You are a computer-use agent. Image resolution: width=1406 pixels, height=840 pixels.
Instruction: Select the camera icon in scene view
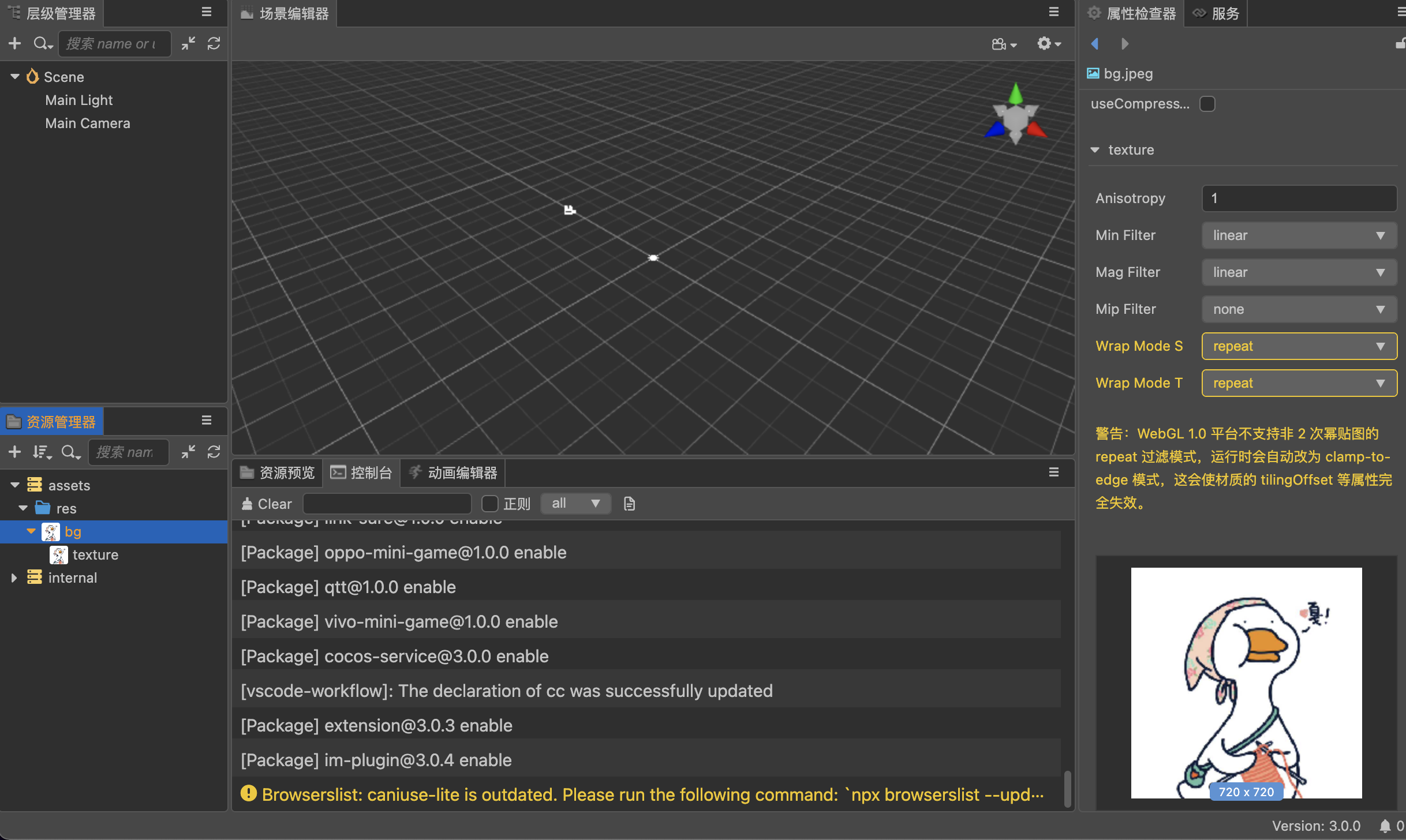pyautogui.click(x=570, y=210)
